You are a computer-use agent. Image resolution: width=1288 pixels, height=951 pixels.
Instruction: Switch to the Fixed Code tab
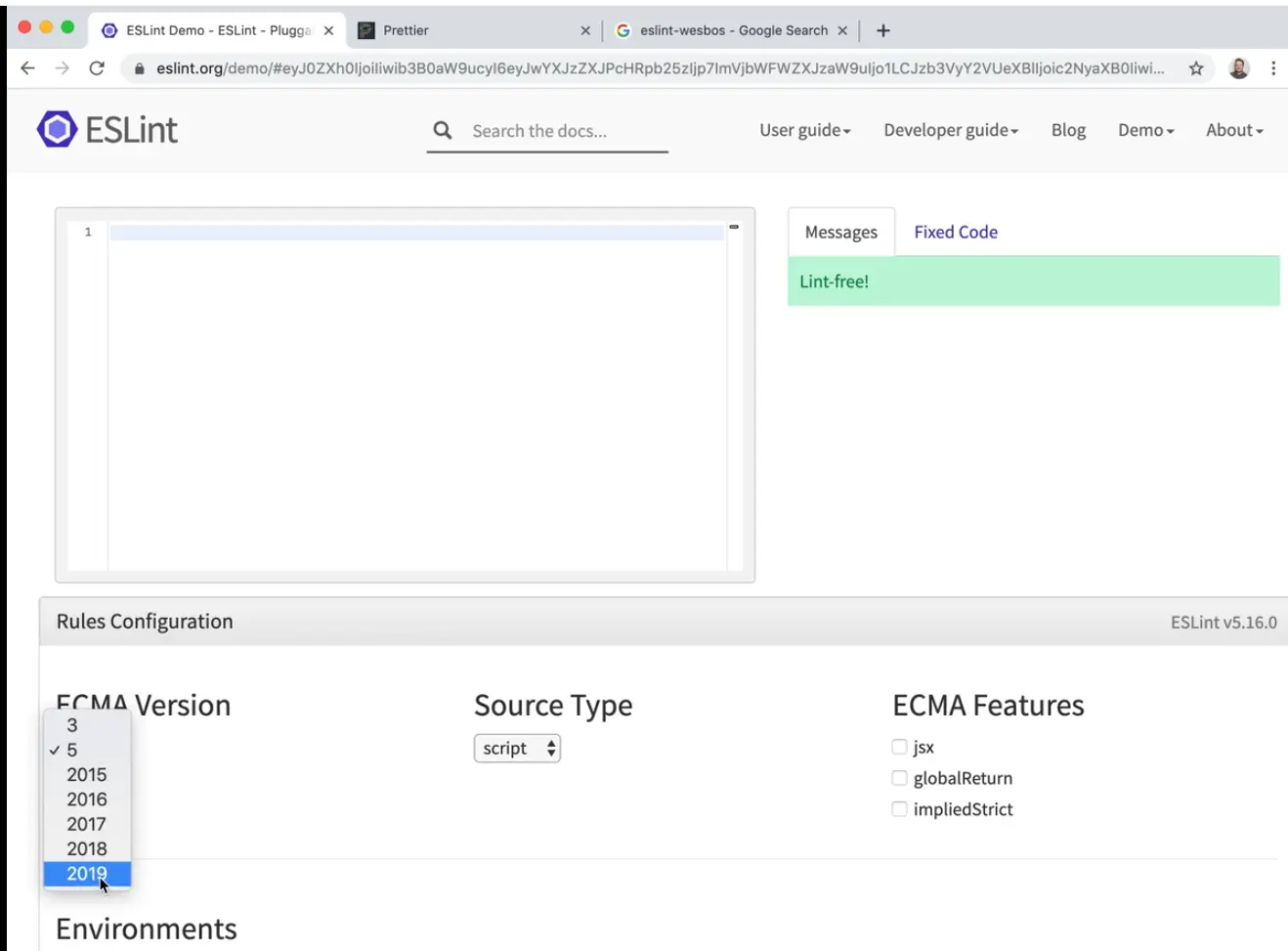[955, 233]
